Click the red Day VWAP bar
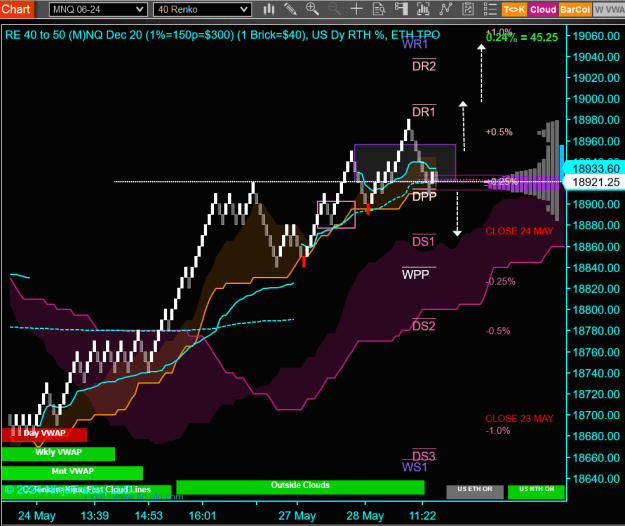This screenshot has height=526, width=625. (x=44, y=434)
